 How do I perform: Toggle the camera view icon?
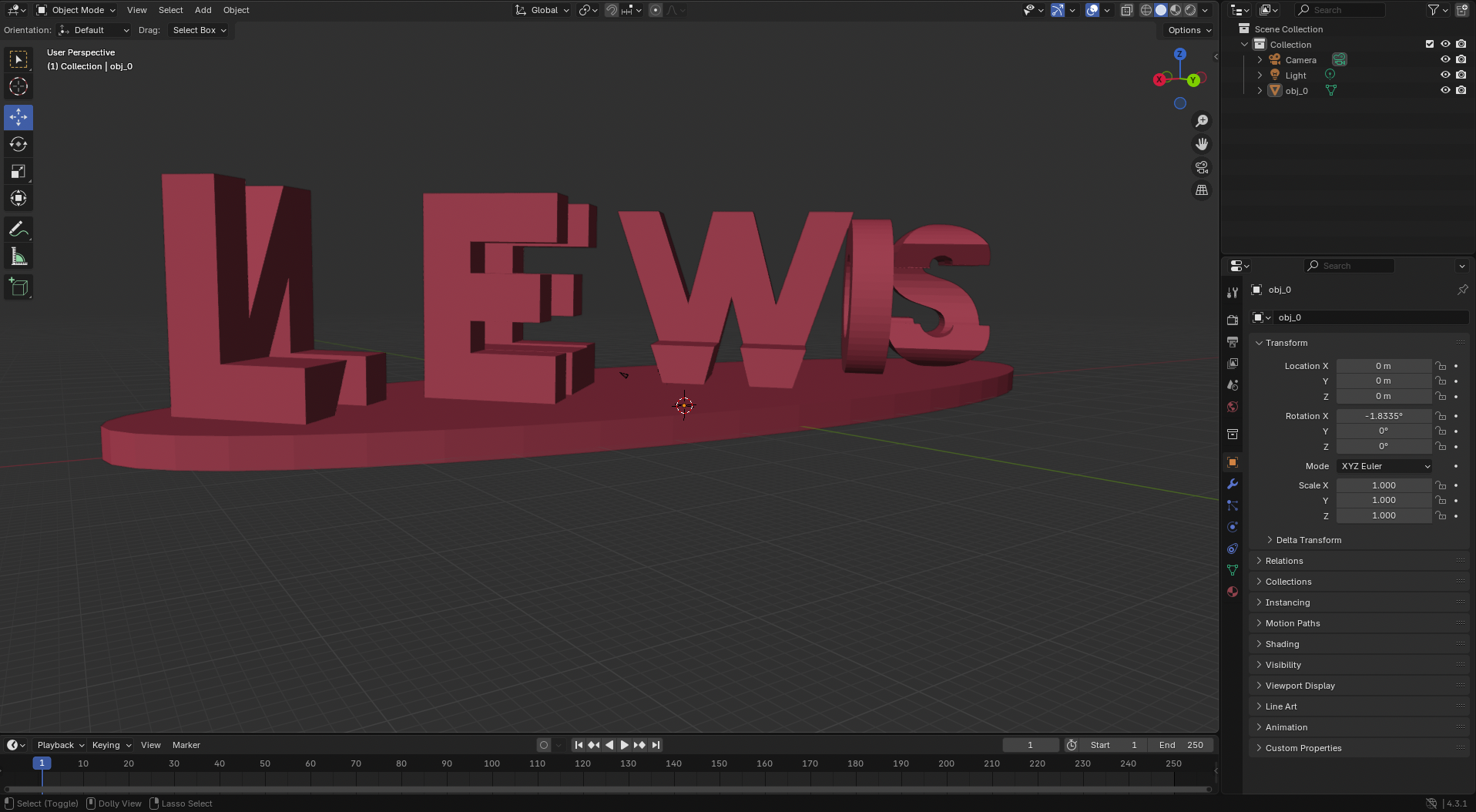pyautogui.click(x=1202, y=167)
